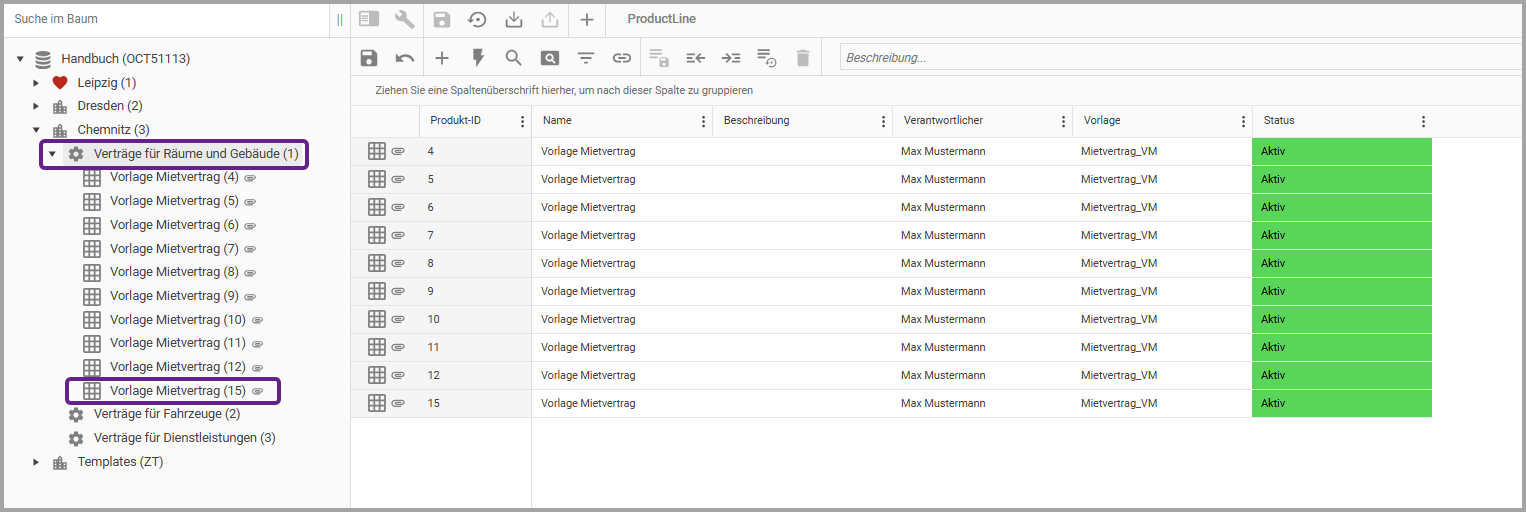The image size is (1526, 512).
Task: Collapse the Chemnitz tree node
Action: [36, 130]
